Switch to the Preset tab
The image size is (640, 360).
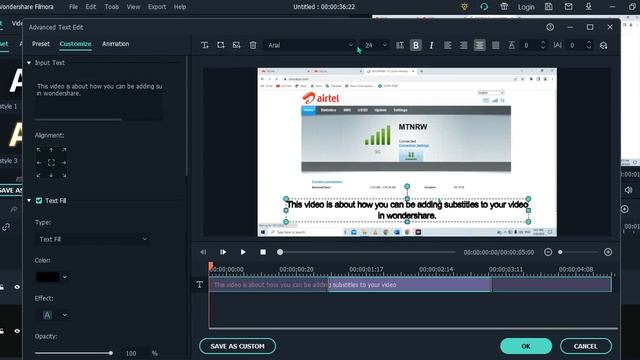[x=41, y=44]
